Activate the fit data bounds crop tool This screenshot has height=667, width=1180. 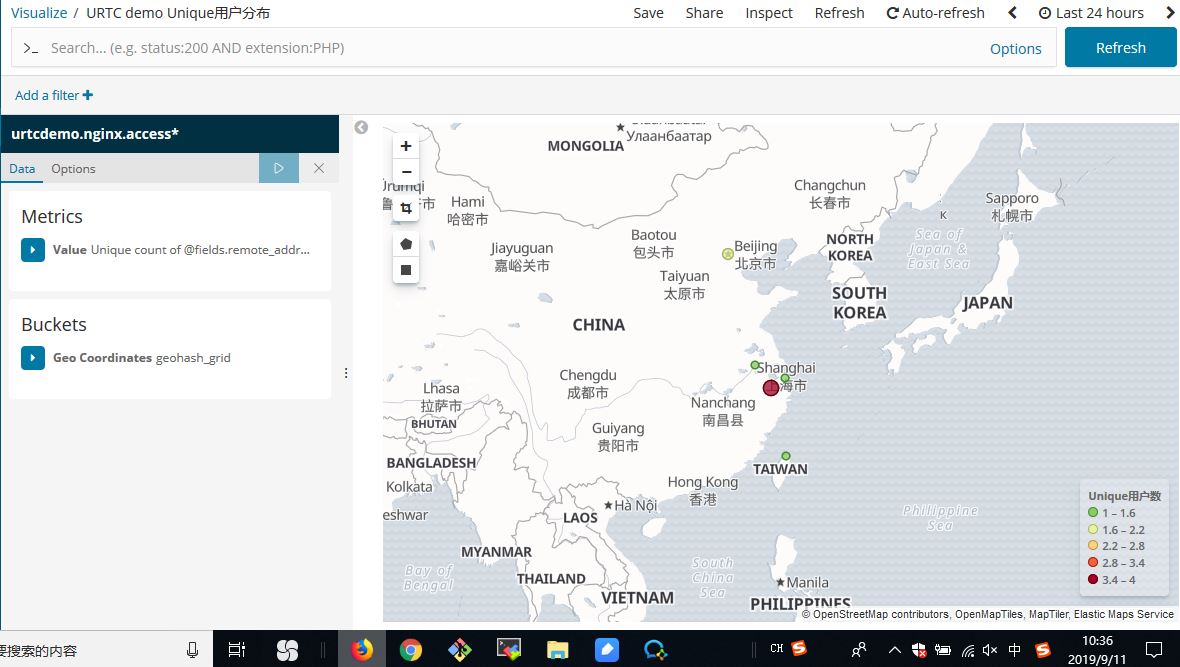(x=406, y=208)
